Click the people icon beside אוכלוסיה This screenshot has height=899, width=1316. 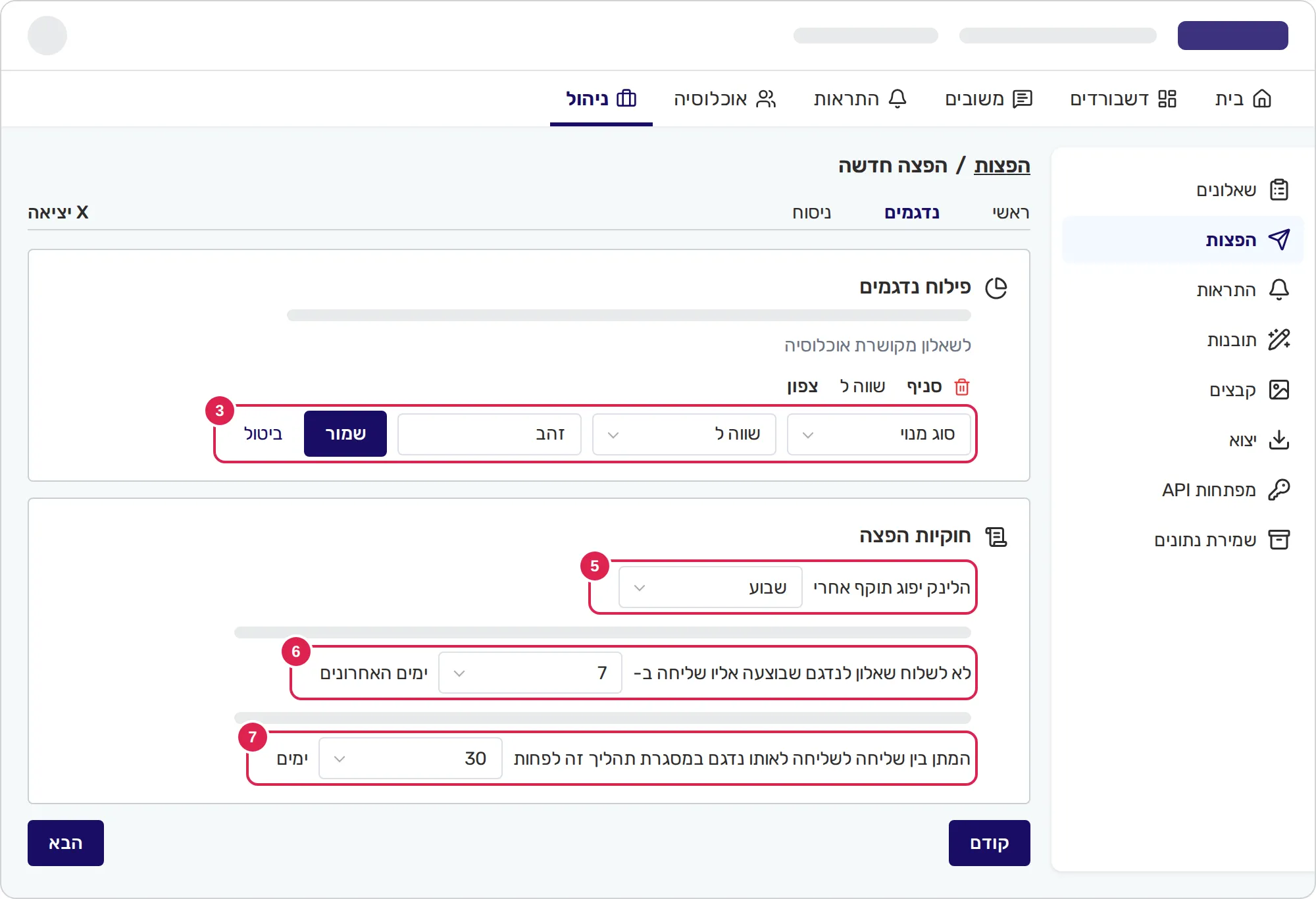tap(766, 99)
